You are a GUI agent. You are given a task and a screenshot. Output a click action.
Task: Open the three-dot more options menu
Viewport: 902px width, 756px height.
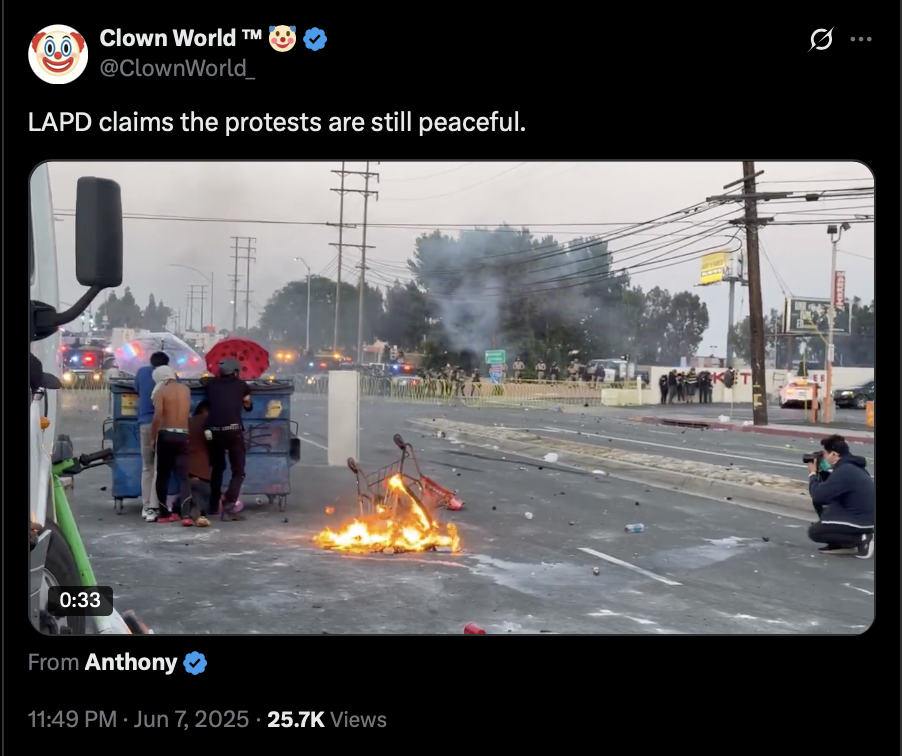tap(861, 39)
